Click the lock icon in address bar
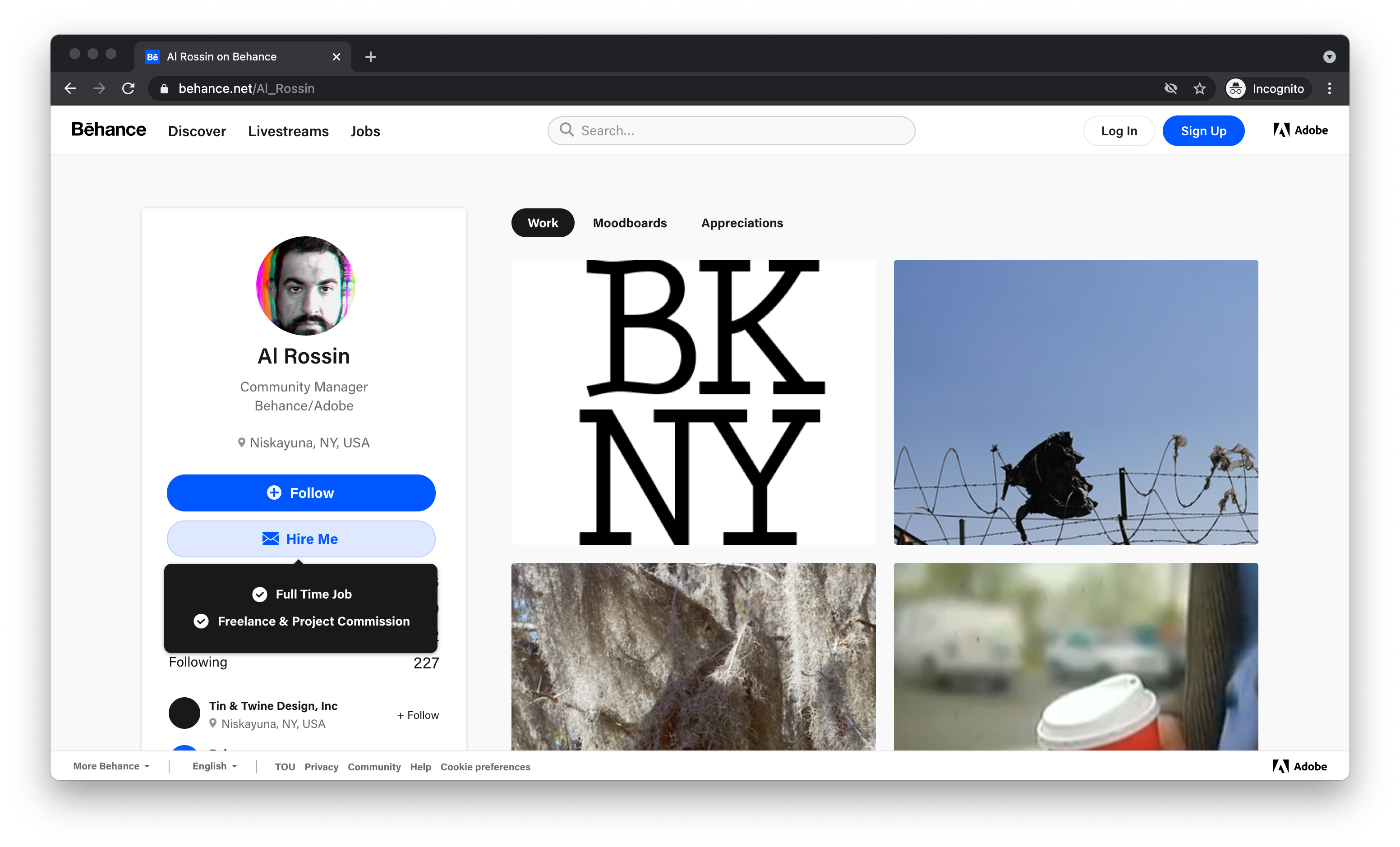 164,88
